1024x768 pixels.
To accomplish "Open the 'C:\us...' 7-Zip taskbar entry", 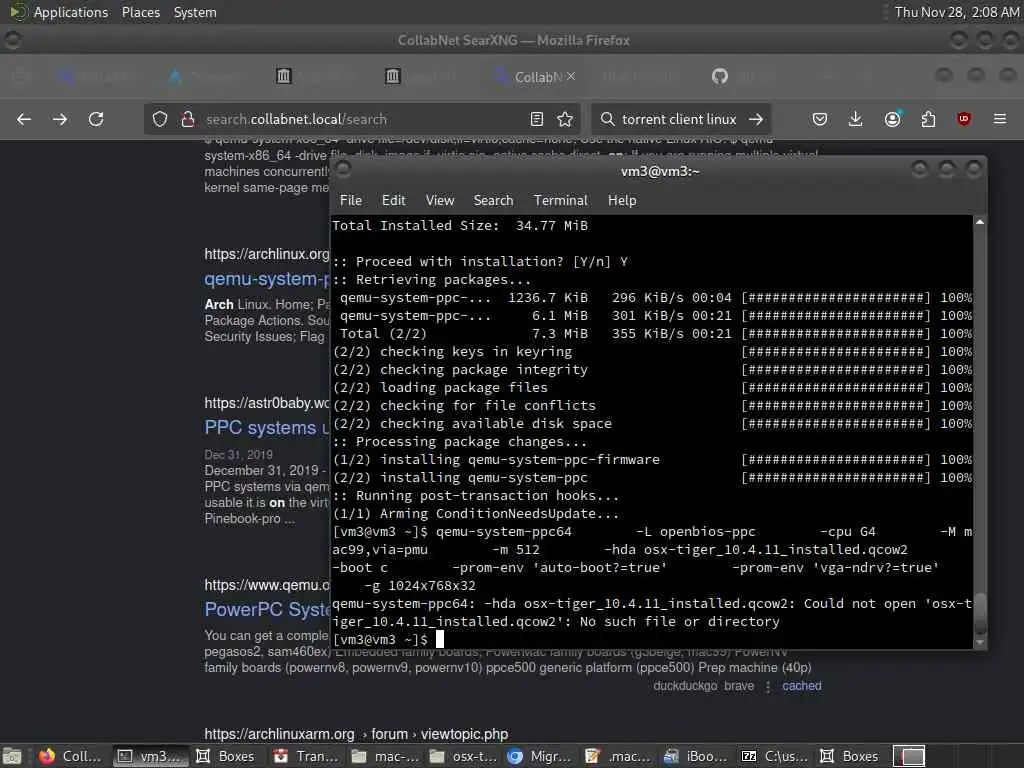I will click(775, 756).
